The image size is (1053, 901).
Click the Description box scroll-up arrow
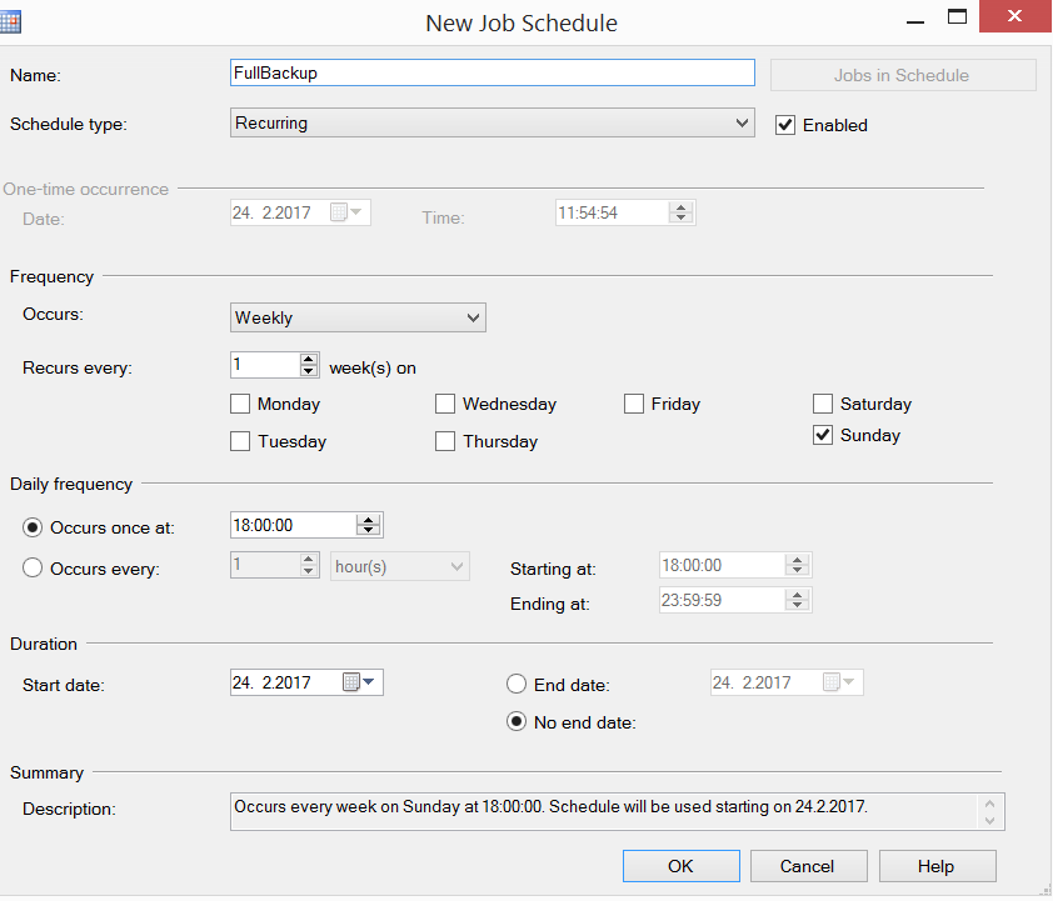990,800
